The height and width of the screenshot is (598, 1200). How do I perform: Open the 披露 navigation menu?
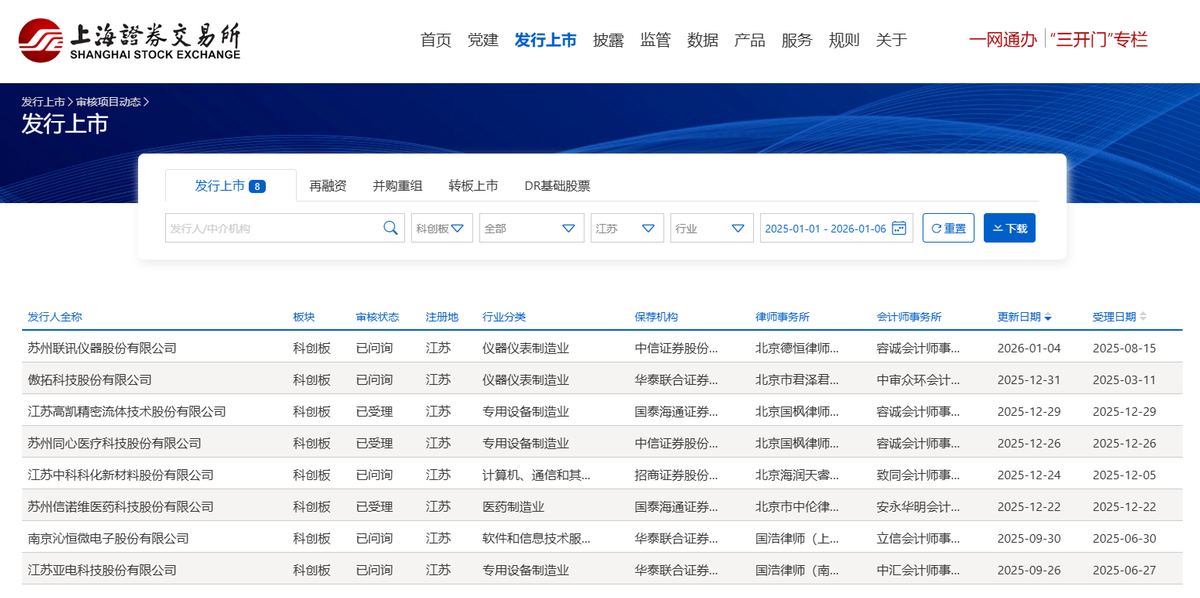tap(608, 40)
